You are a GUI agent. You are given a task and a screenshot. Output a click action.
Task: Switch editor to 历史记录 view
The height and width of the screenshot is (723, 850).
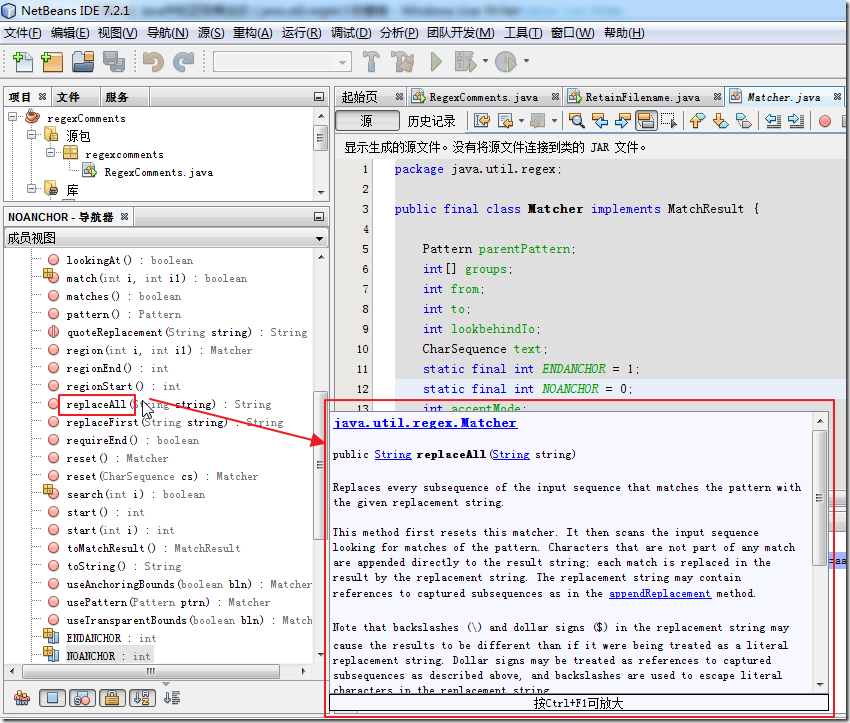coord(431,121)
